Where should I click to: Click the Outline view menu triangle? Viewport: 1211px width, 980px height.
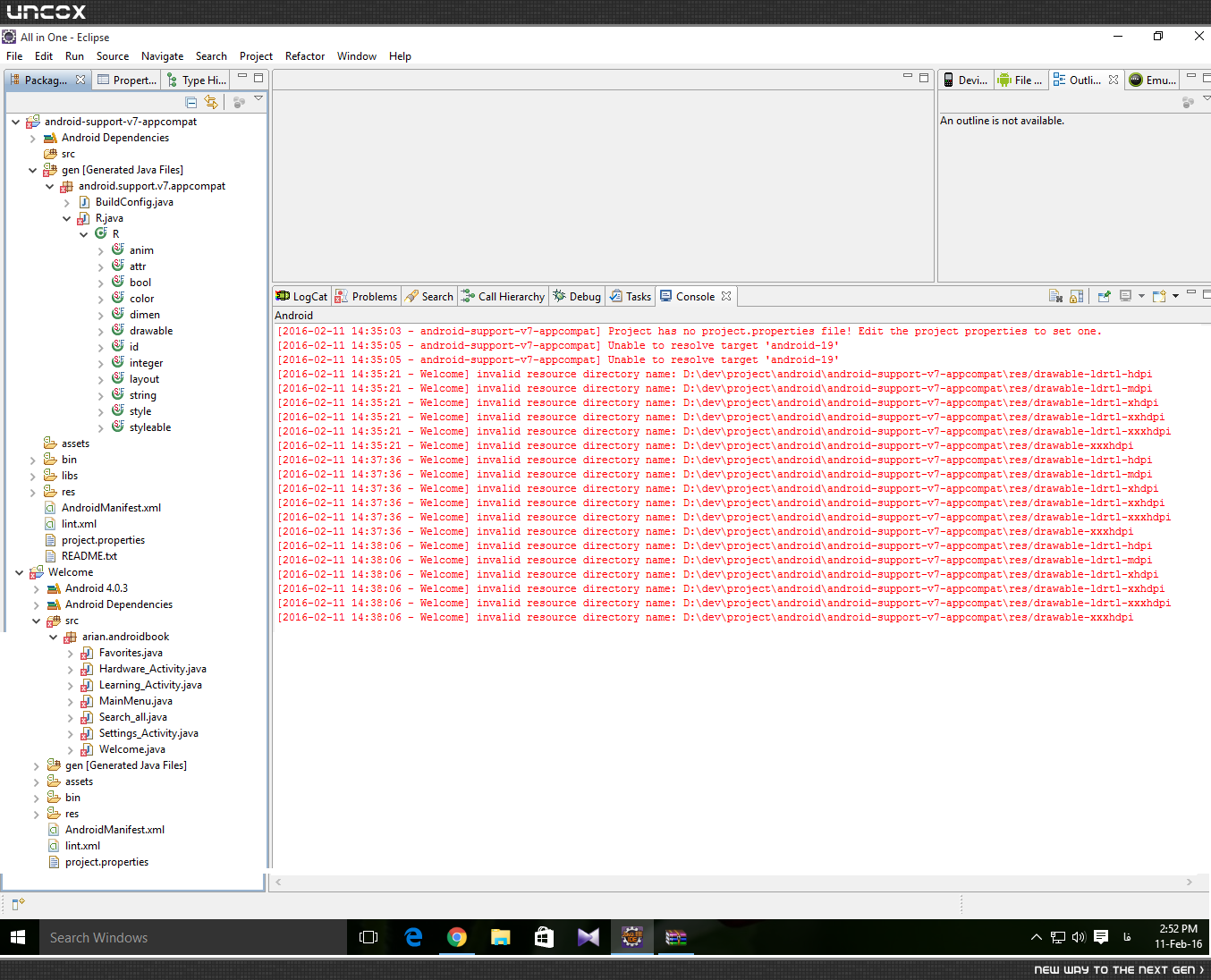coord(1206,98)
